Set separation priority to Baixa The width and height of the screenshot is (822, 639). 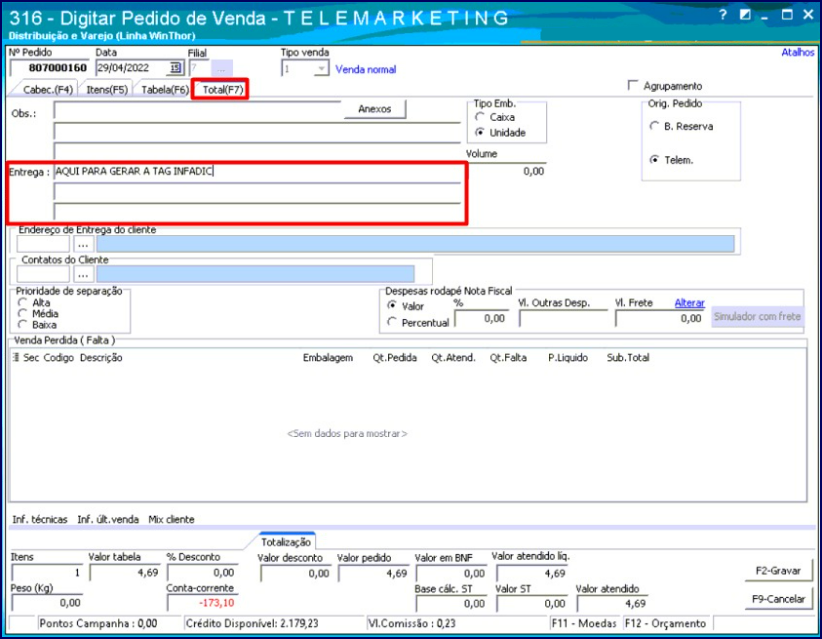coord(22,324)
